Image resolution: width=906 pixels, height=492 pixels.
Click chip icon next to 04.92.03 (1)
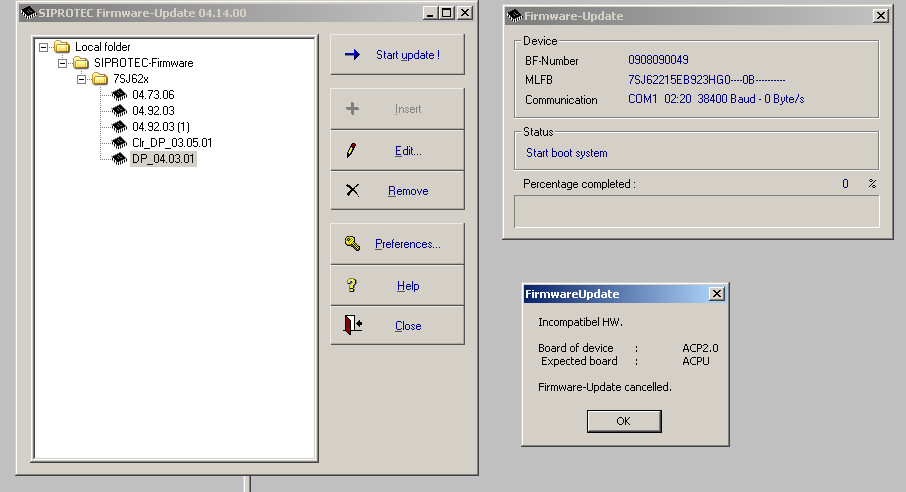(x=119, y=126)
